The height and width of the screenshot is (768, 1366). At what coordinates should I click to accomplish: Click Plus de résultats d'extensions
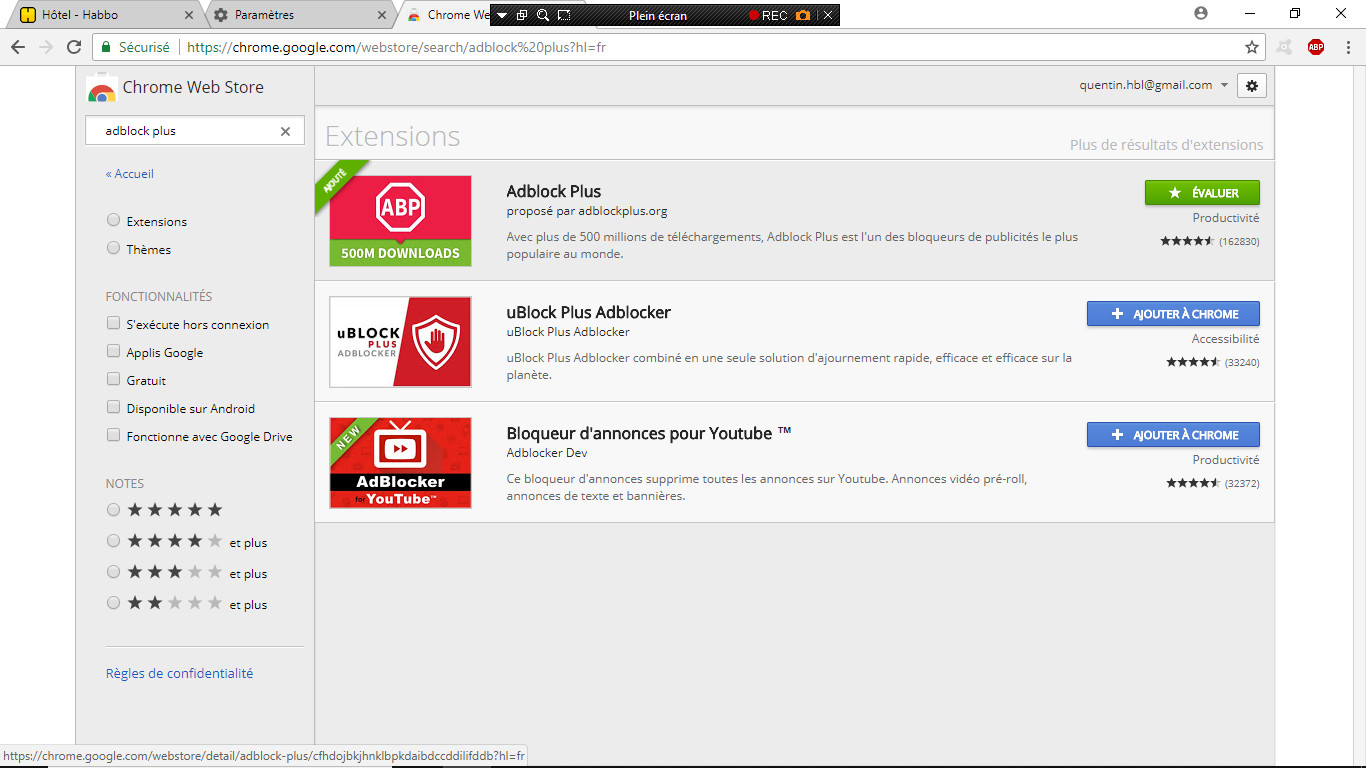1166,145
